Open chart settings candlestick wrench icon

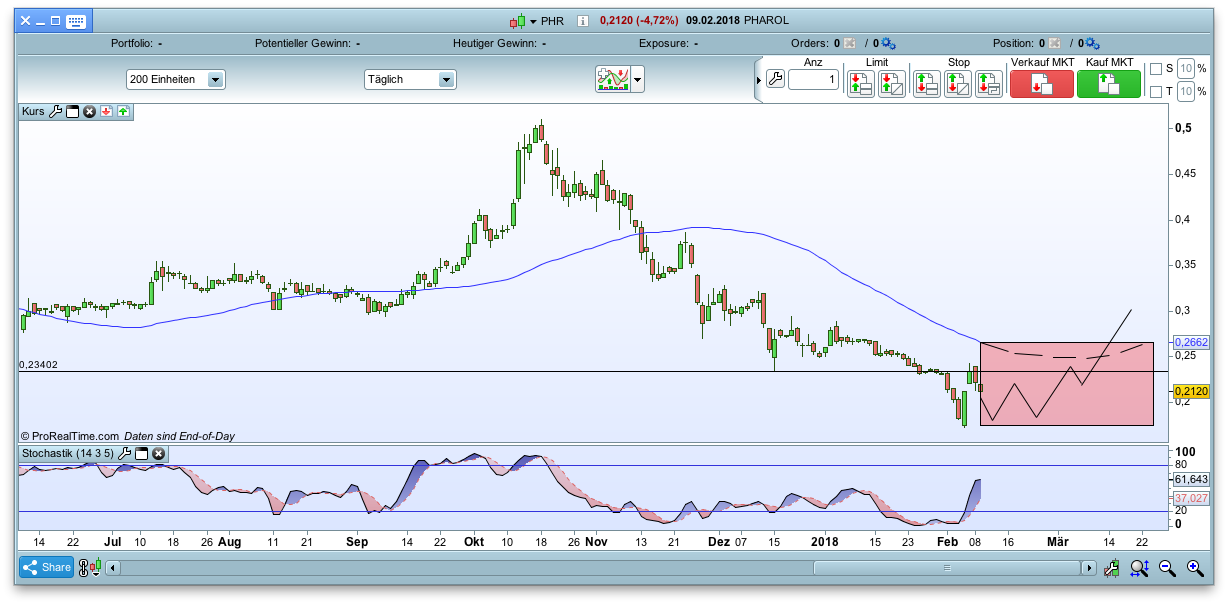[1111, 568]
